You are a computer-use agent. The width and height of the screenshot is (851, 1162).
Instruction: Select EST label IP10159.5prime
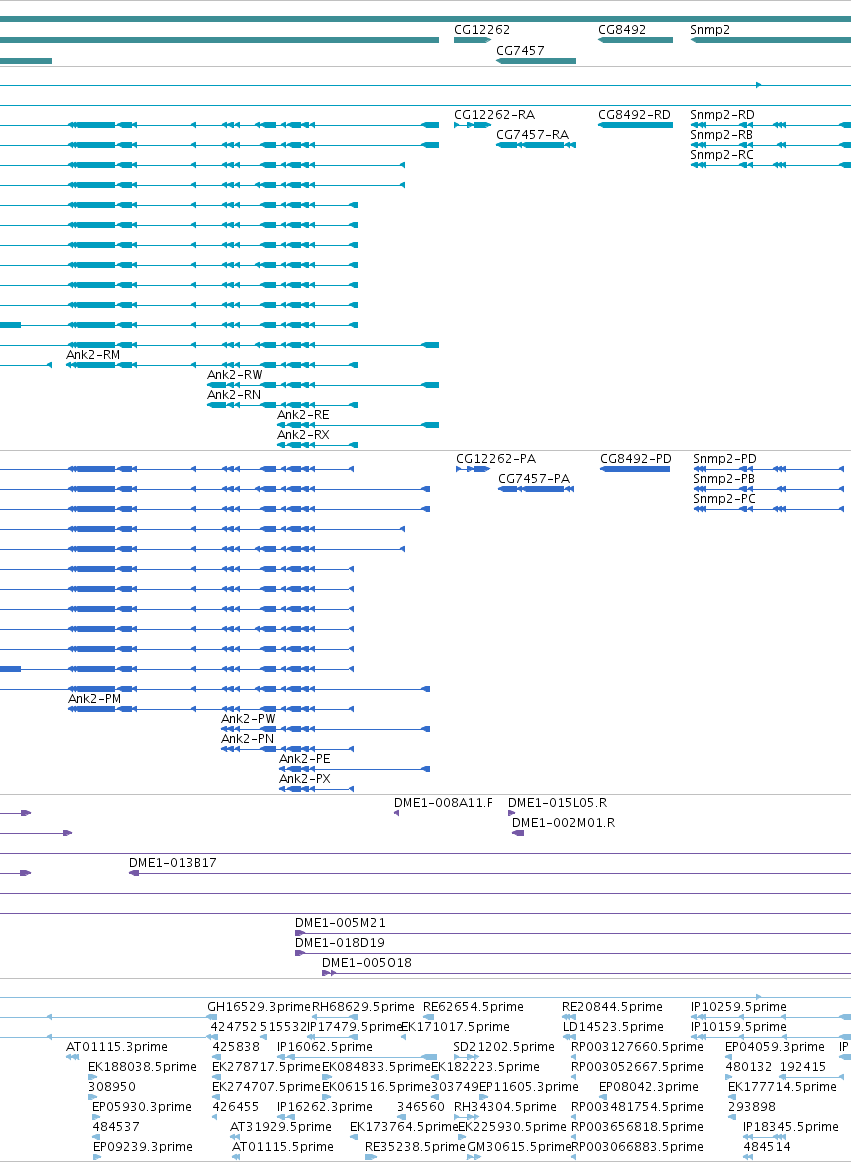738,1026
